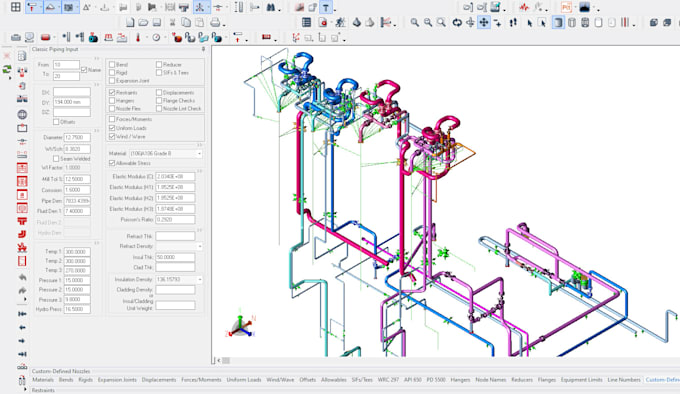680x394 pixels.
Task: Click the four-pane grid layout icon
Action: 16,7
